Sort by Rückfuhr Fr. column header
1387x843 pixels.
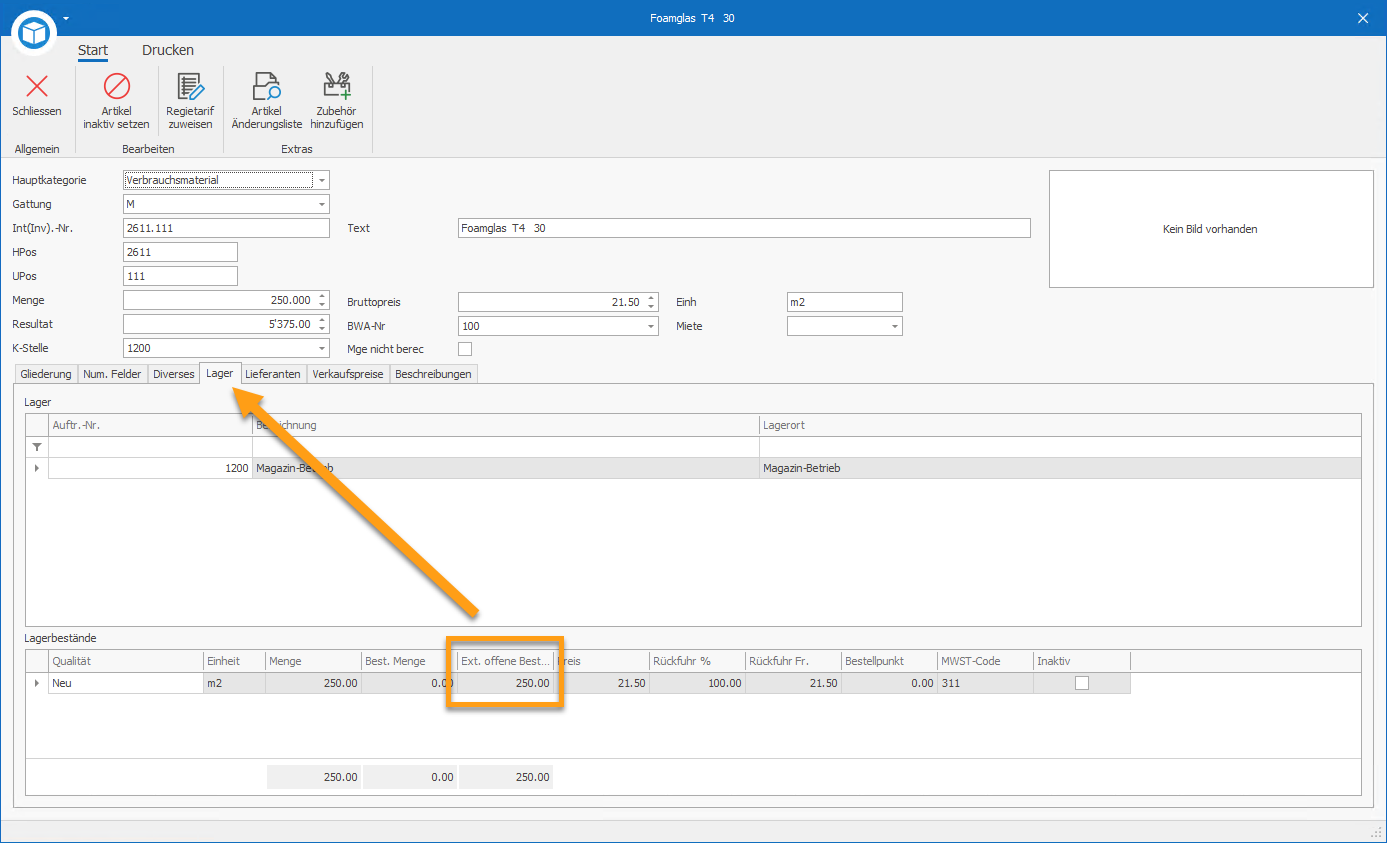(793, 661)
